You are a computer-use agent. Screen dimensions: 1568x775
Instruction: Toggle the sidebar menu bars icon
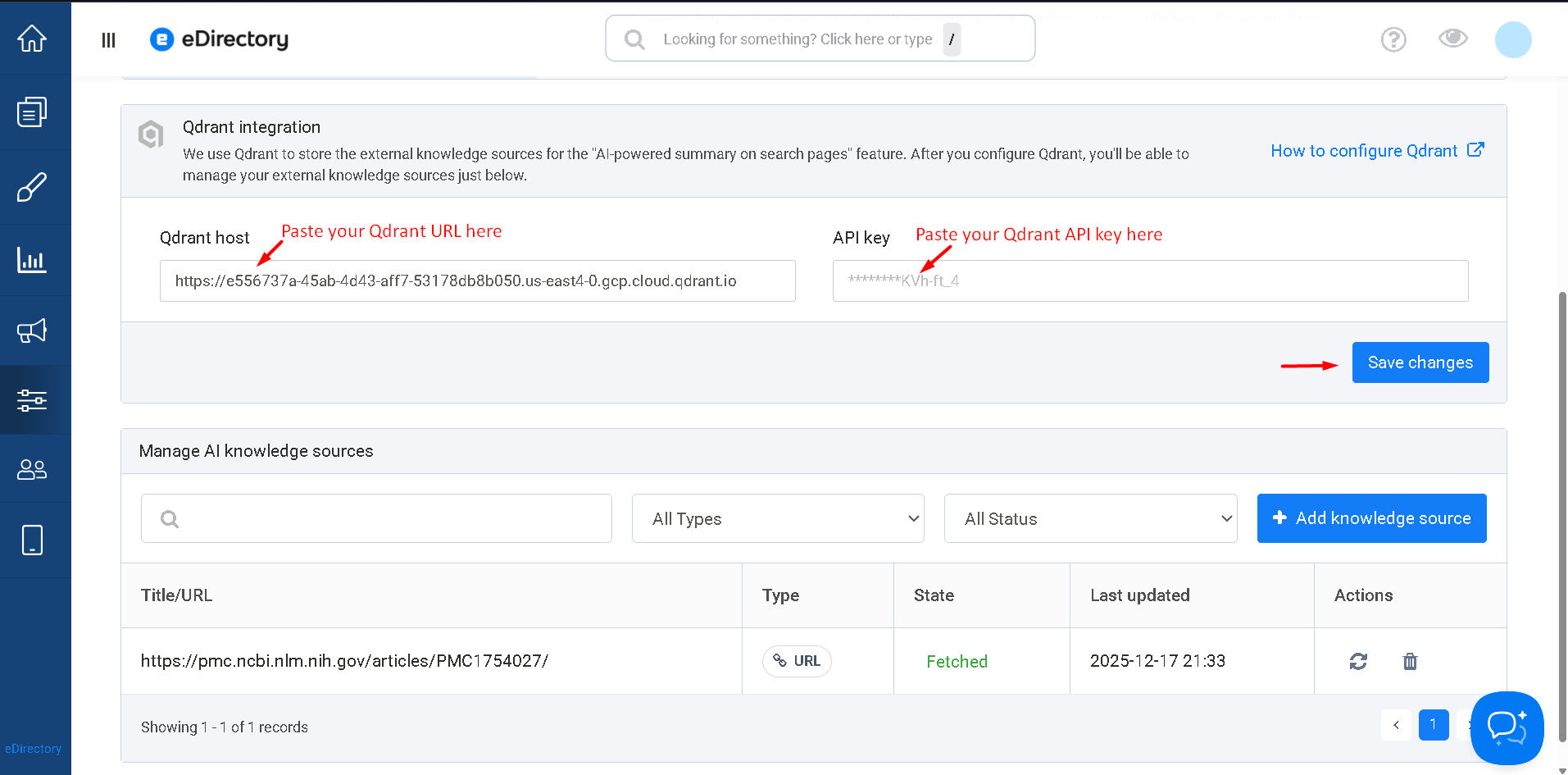click(x=108, y=39)
